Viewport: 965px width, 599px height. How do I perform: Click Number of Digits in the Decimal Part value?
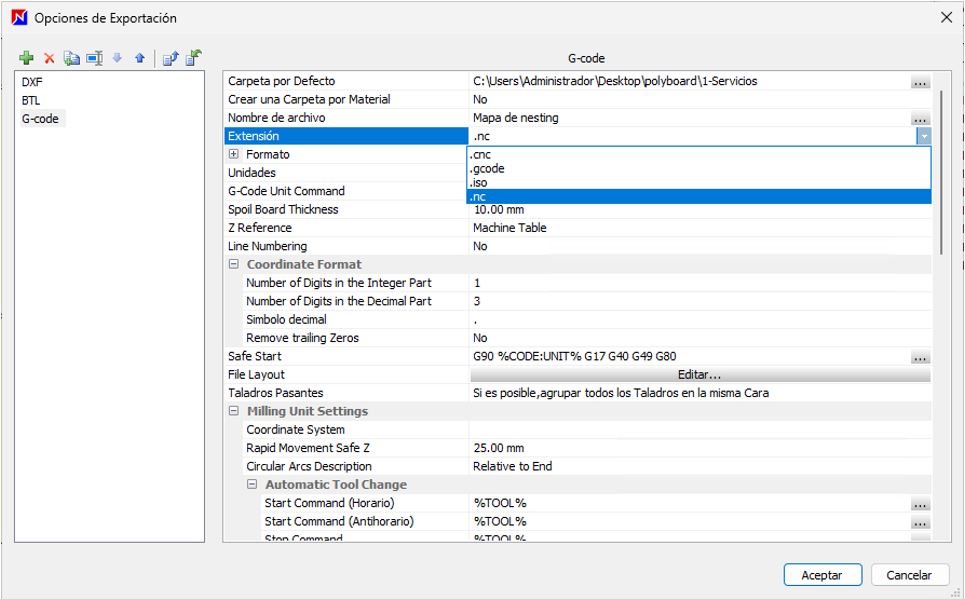pos(477,301)
